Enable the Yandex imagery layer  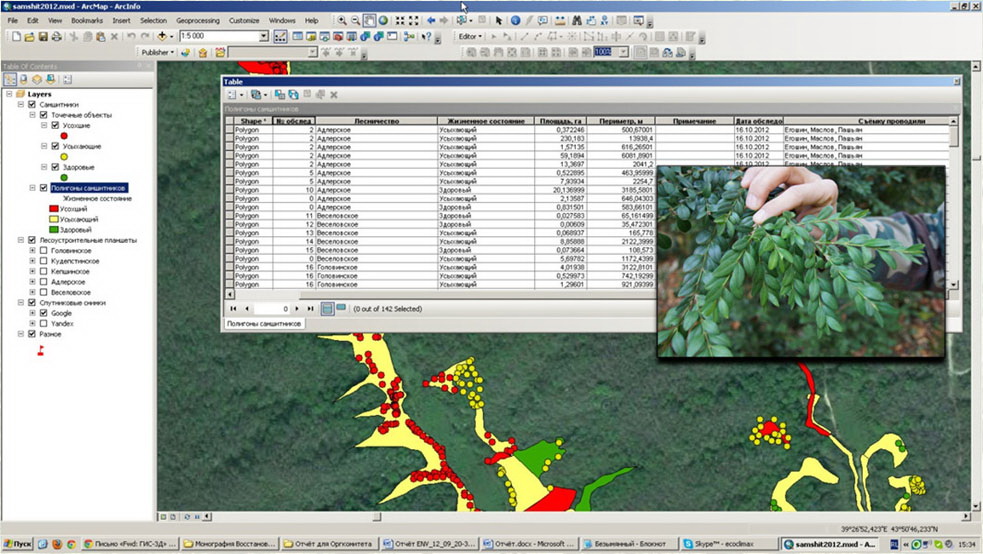(x=43, y=324)
